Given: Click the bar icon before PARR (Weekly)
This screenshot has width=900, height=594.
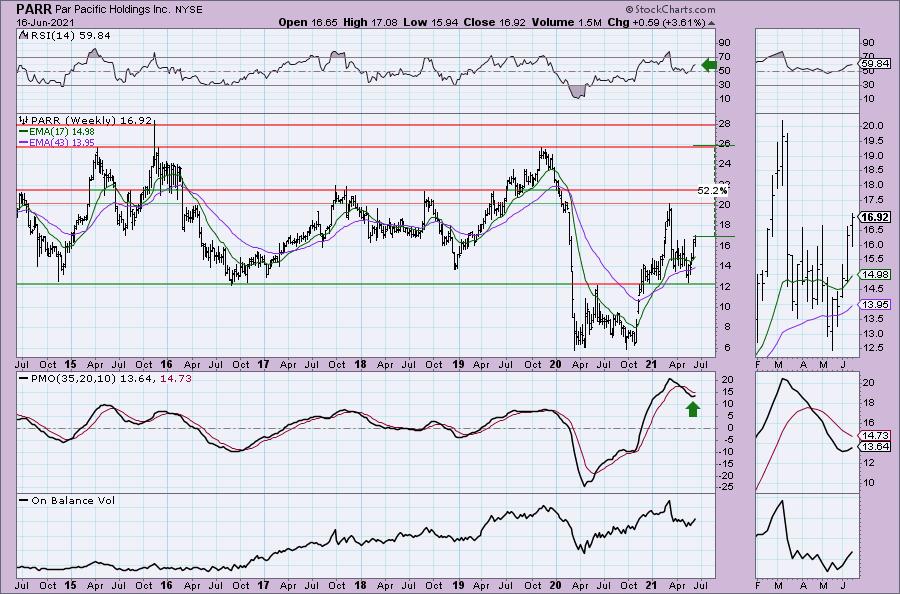Looking at the screenshot, I should tap(24, 121).
